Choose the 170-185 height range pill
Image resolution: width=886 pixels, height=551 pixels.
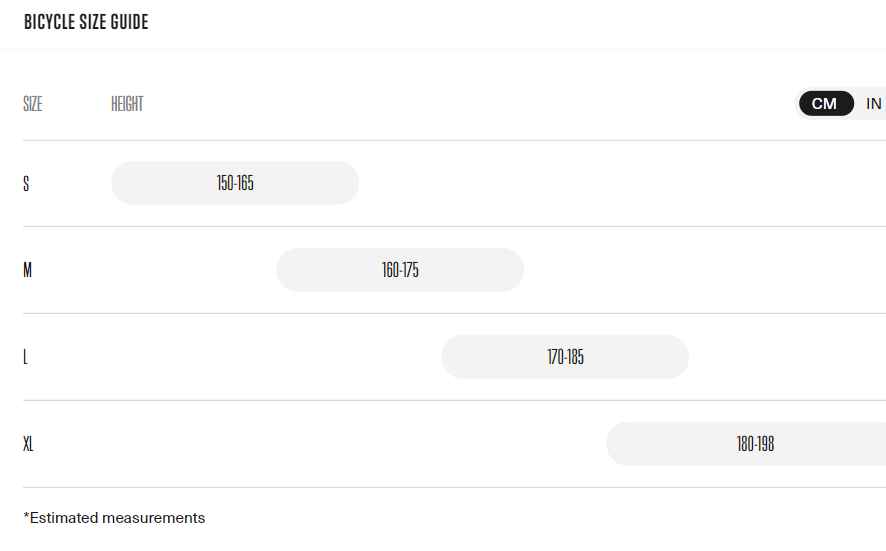[565, 357]
